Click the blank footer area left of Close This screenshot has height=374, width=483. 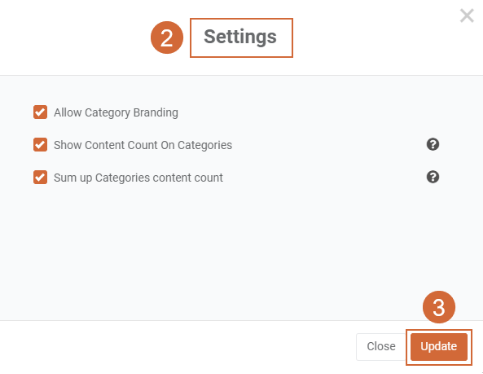[177, 347]
